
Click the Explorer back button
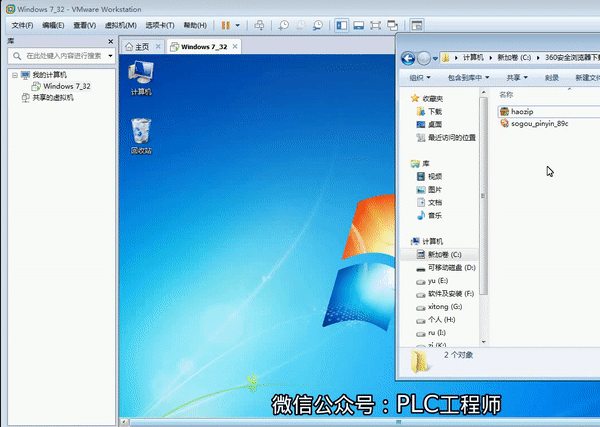tap(408, 59)
